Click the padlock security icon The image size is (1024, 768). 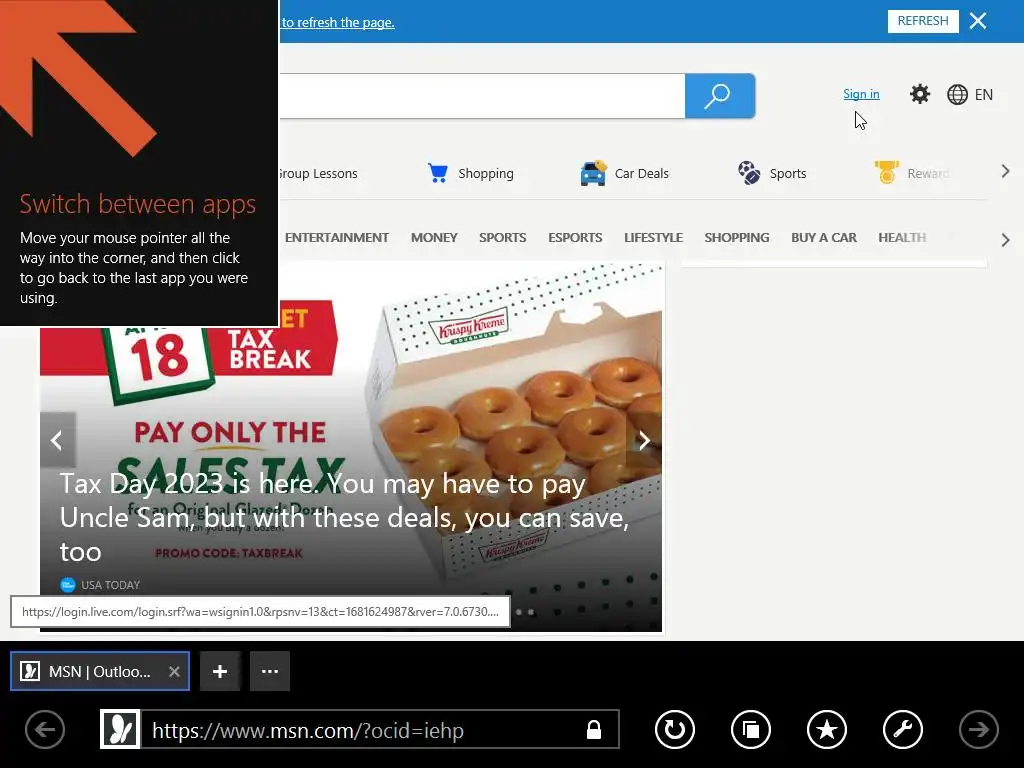pos(594,729)
